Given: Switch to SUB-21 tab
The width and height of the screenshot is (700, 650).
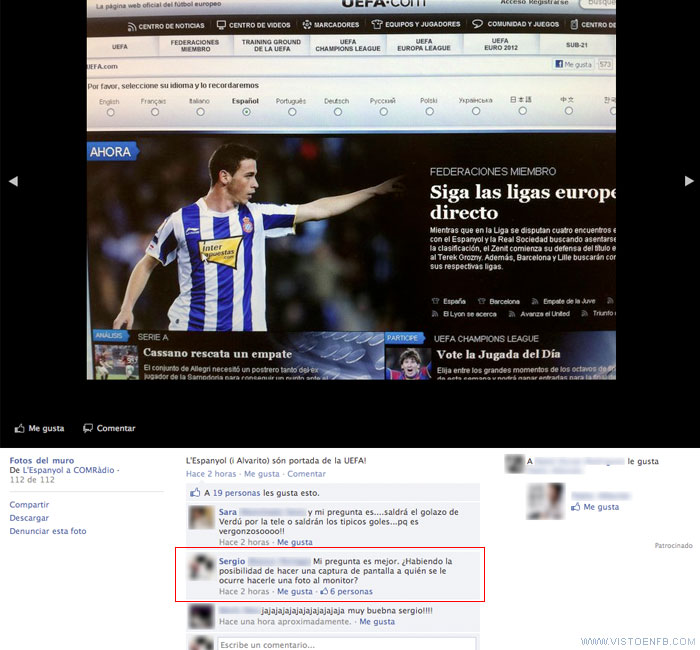Looking at the screenshot, I should (577, 45).
